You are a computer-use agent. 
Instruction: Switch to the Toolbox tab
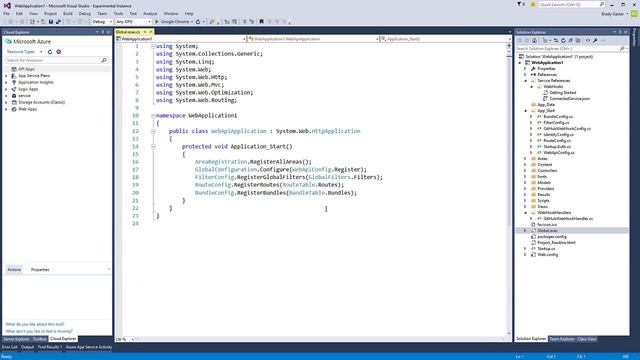[x=40, y=339]
